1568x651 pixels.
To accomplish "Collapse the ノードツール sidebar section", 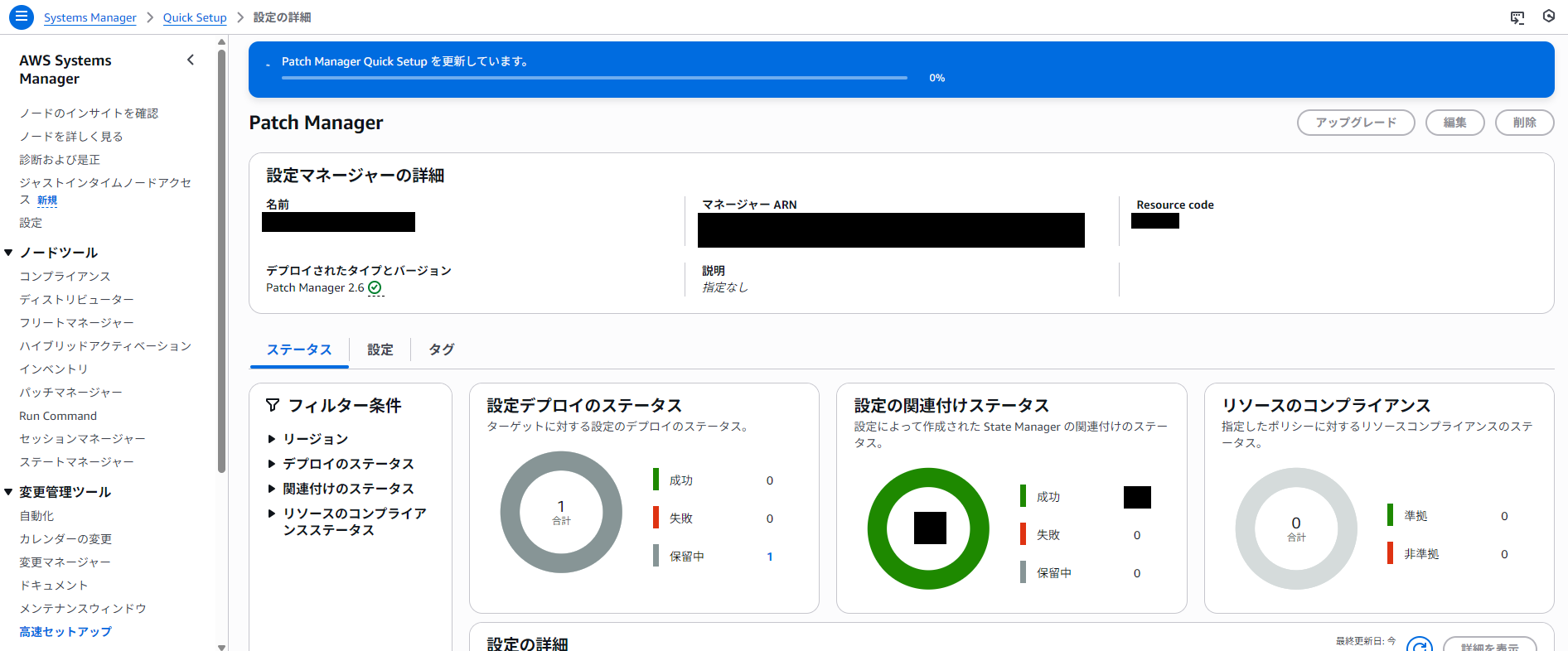I will 8,253.
